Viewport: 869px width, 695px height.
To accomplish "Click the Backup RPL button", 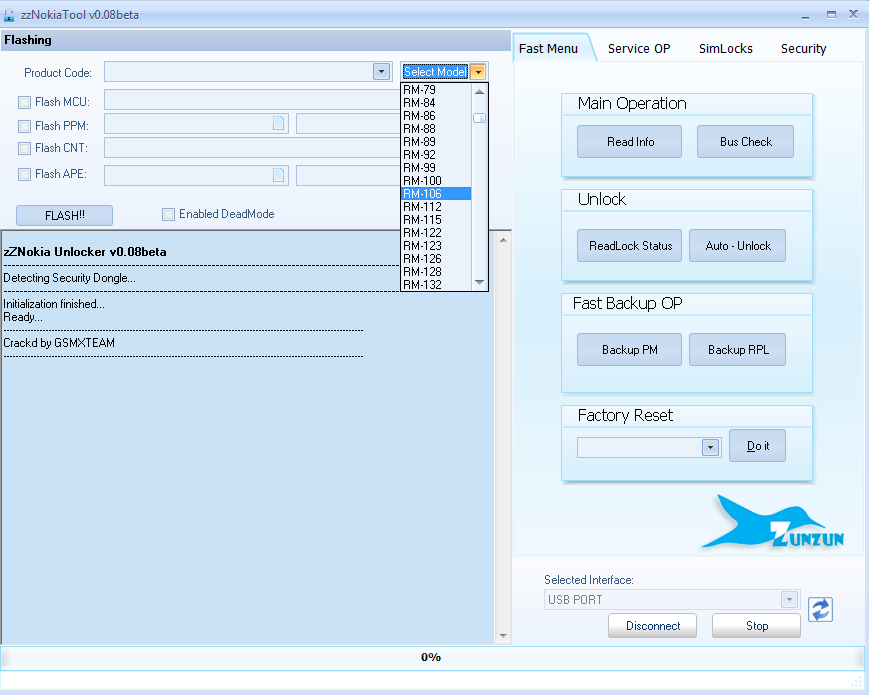I will (738, 350).
